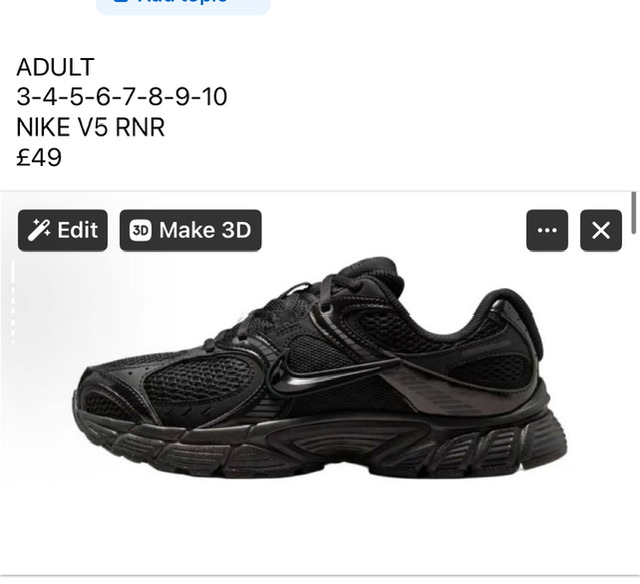This screenshot has width=640, height=584.
Task: Click the NIKE V5 RNR text line
Action: [x=91, y=127]
